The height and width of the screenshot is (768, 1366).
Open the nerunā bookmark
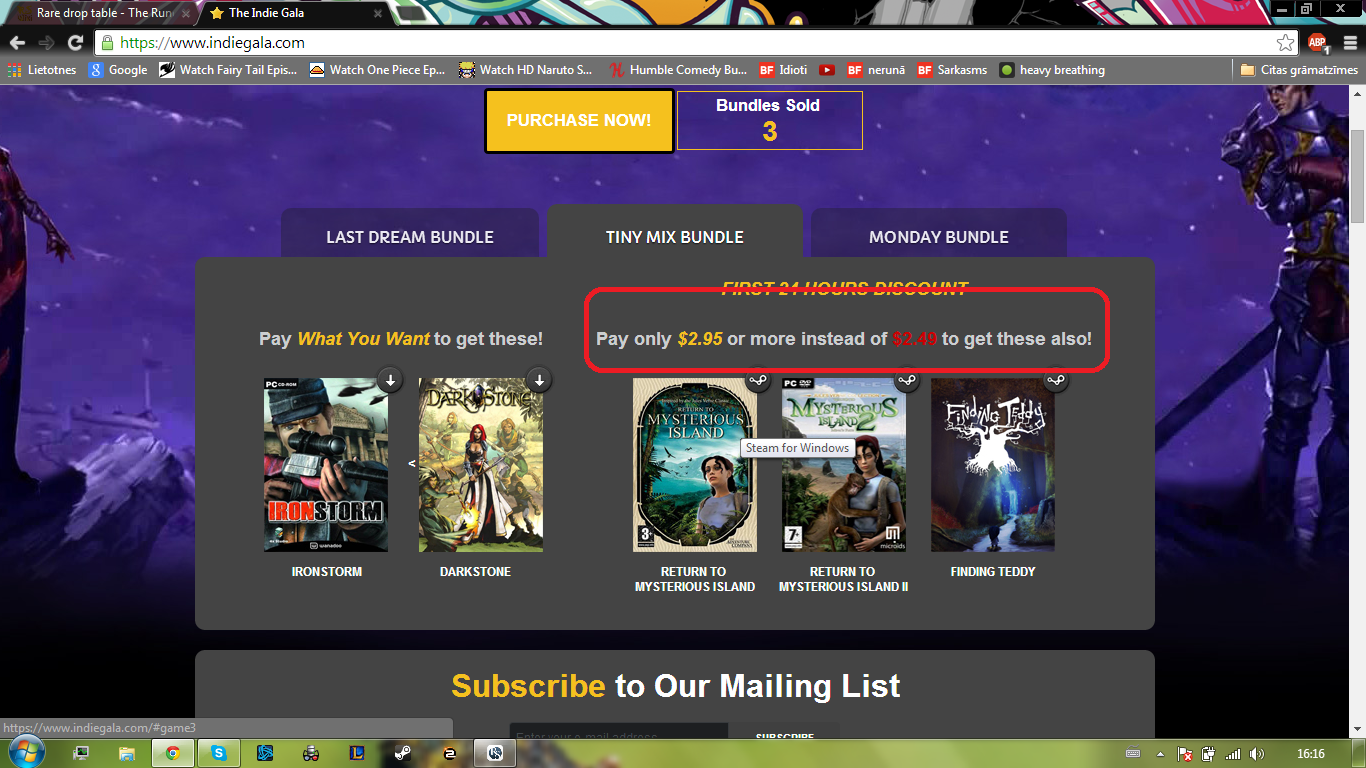(x=876, y=70)
